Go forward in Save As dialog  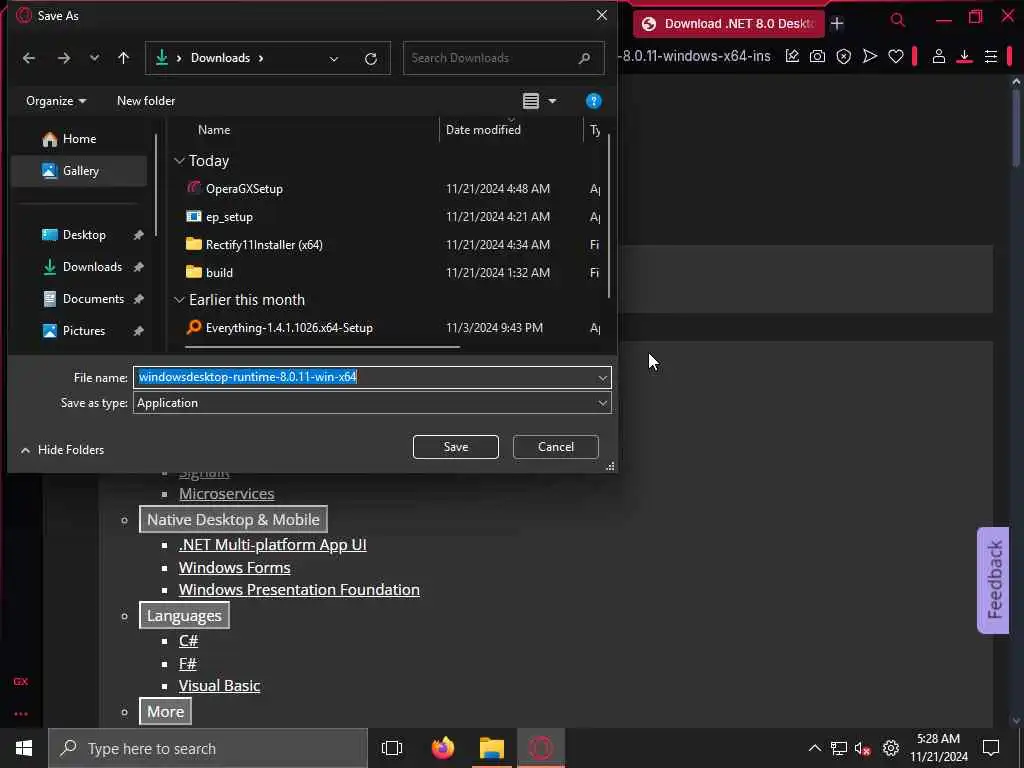tap(63, 58)
